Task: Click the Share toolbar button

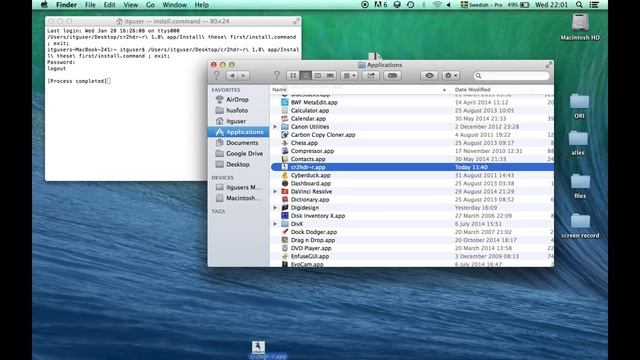Action: 371,76
